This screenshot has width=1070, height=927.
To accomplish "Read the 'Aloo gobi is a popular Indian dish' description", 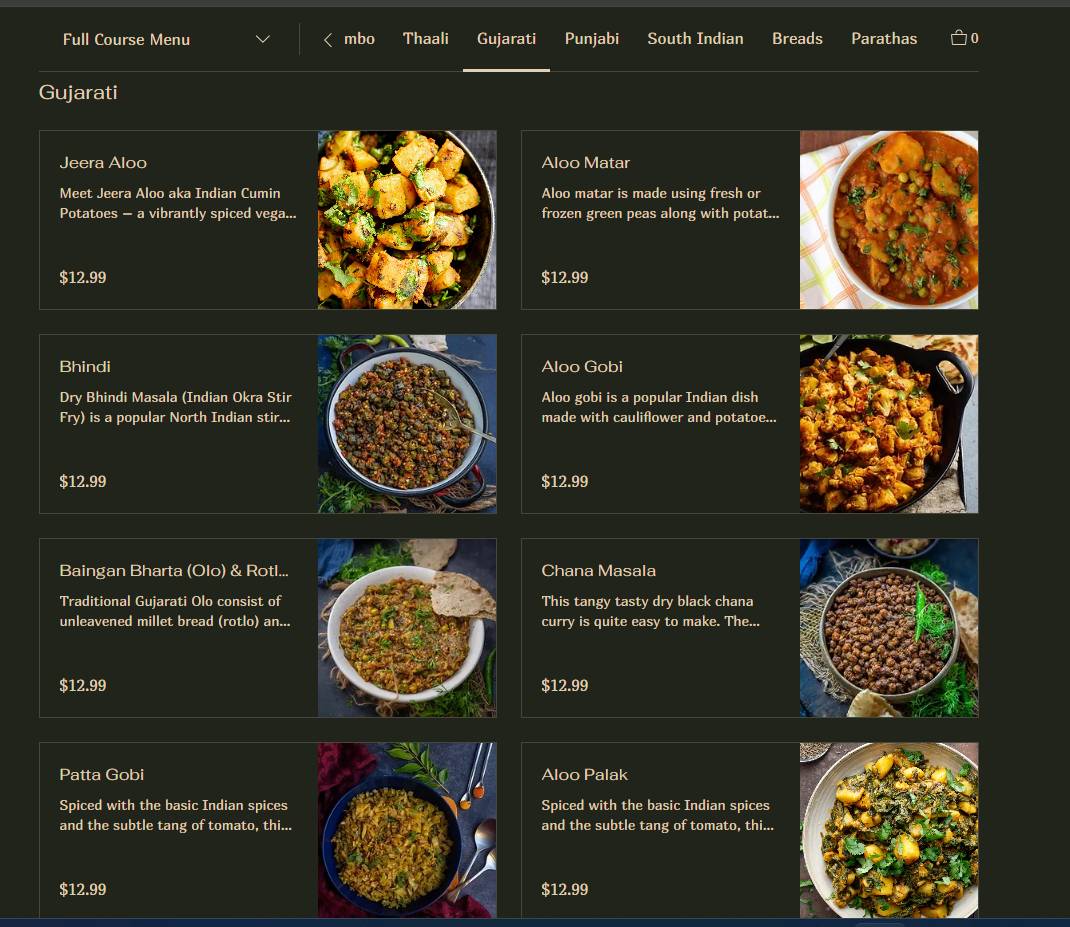I will click(x=659, y=408).
